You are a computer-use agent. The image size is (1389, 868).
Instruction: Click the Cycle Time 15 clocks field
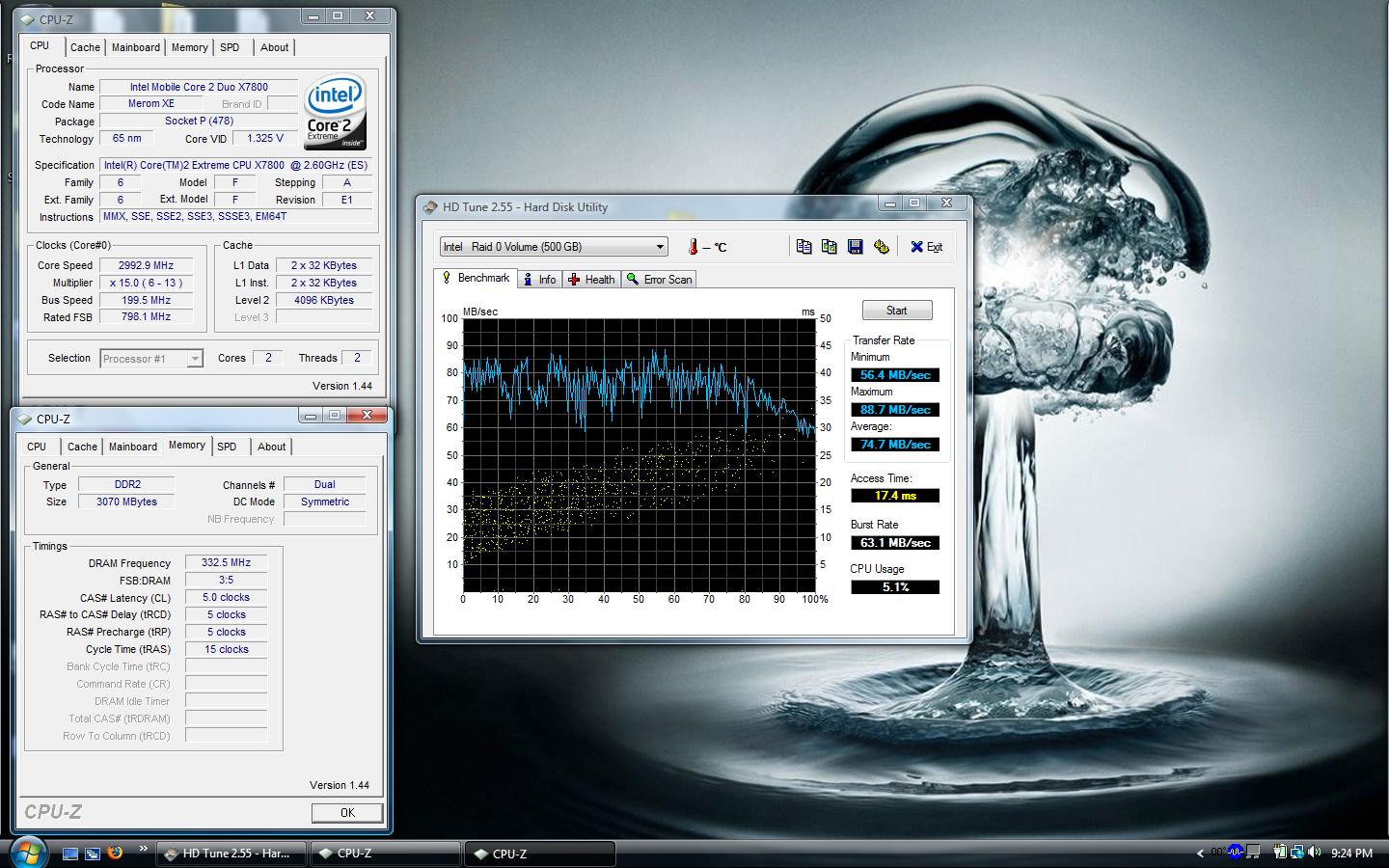point(226,649)
